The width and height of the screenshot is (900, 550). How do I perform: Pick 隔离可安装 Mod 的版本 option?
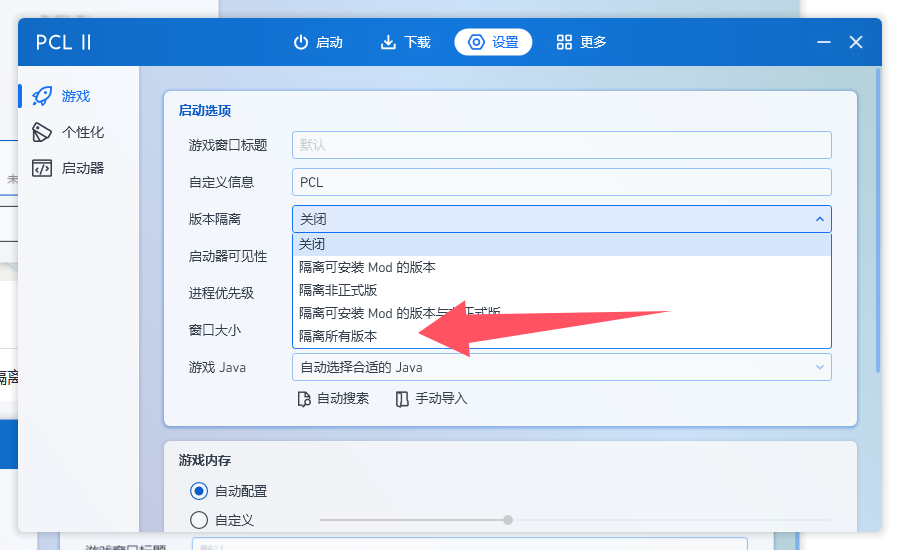point(367,267)
